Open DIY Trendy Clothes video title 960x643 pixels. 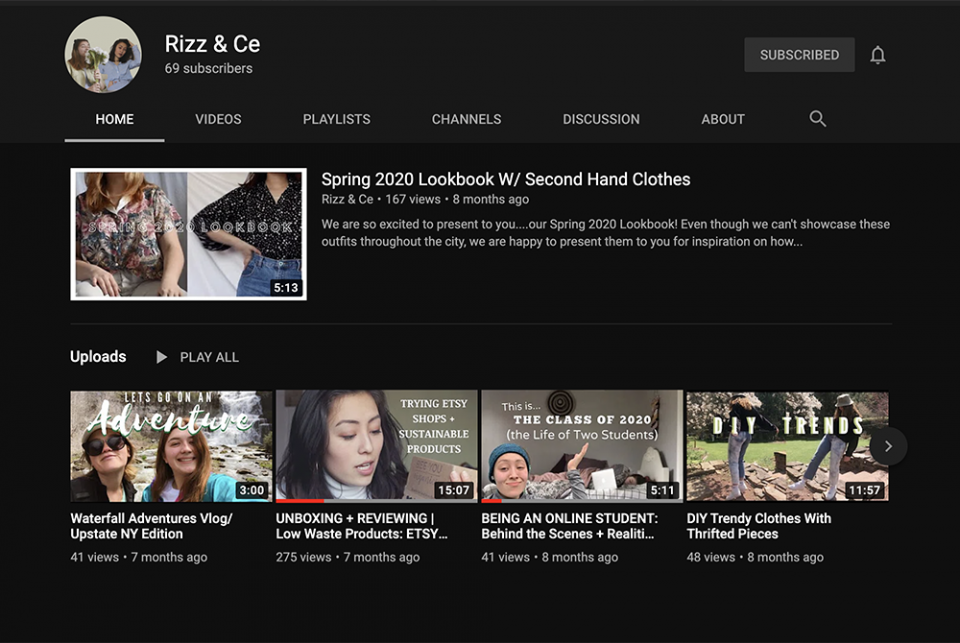click(759, 526)
